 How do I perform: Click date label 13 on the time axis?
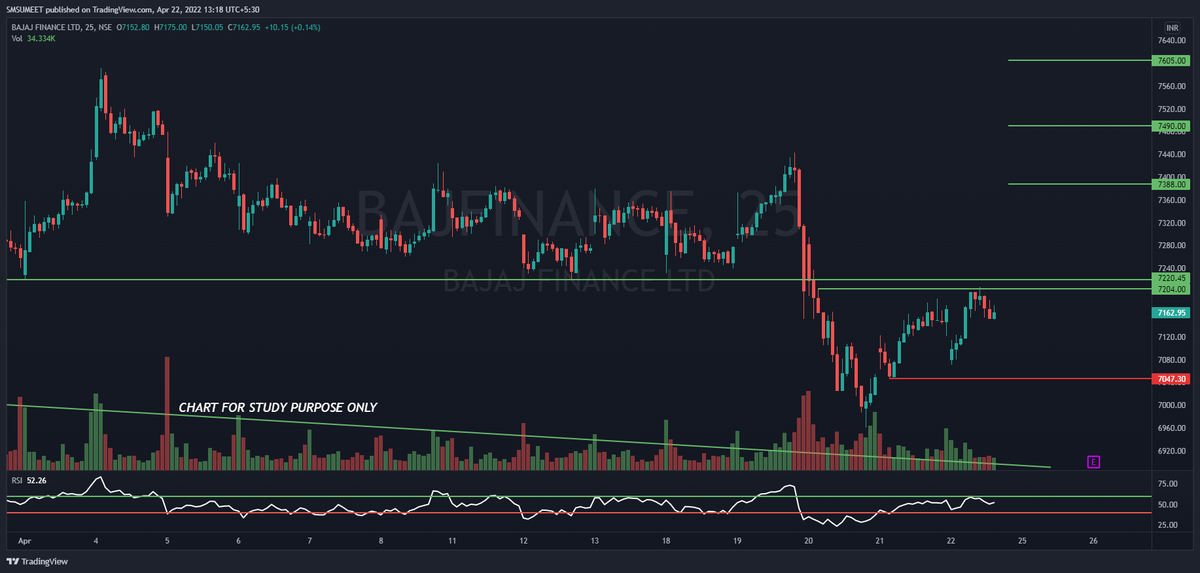(x=595, y=540)
